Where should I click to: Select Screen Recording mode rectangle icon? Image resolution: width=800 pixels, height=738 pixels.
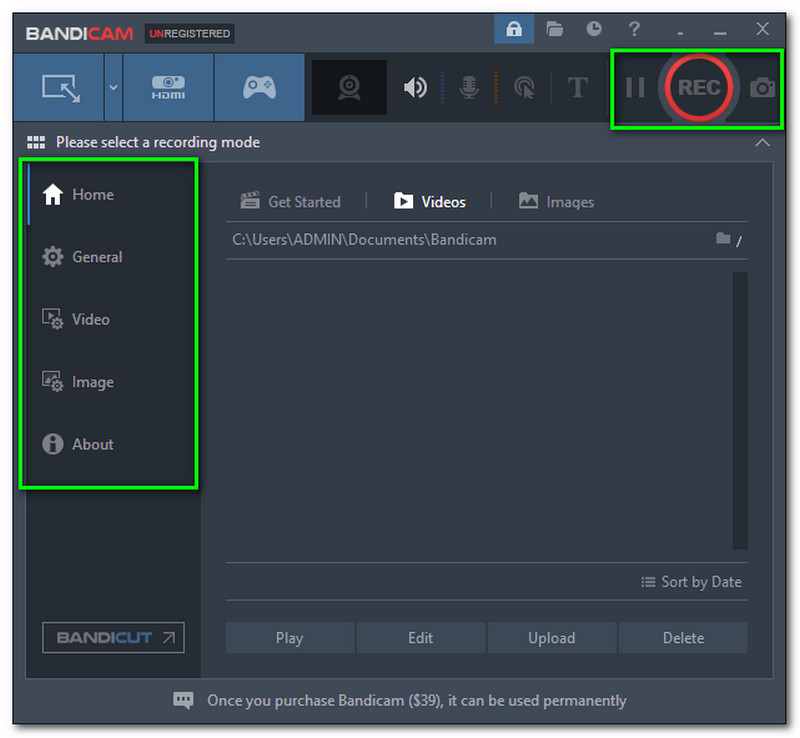[59, 87]
